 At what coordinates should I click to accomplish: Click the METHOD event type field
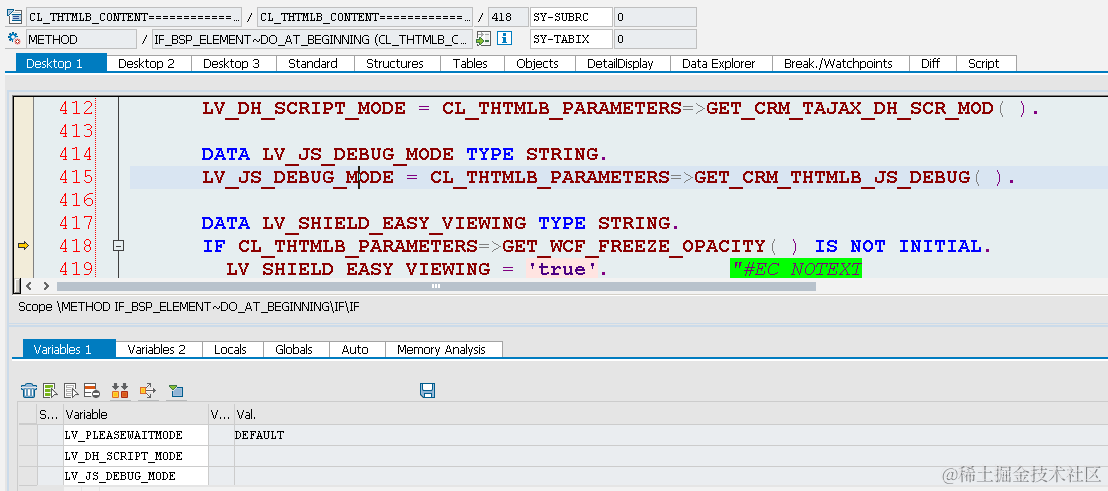(x=81, y=39)
